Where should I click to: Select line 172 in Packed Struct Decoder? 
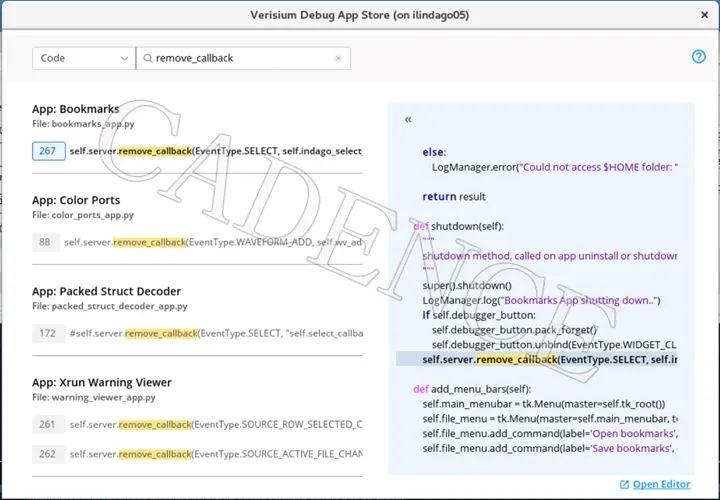coord(47,333)
